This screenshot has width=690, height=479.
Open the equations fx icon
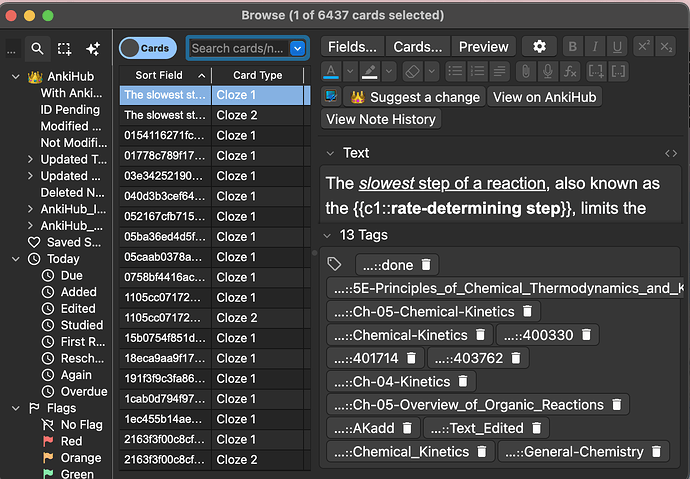pos(570,71)
